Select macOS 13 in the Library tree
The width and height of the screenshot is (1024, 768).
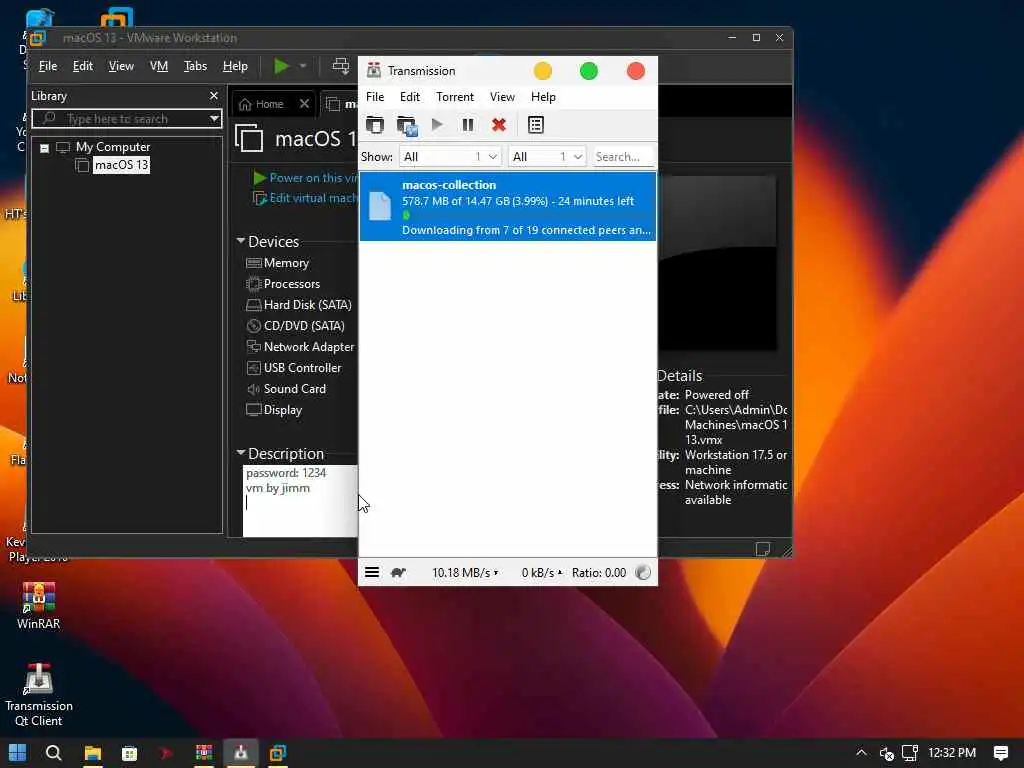coord(121,165)
